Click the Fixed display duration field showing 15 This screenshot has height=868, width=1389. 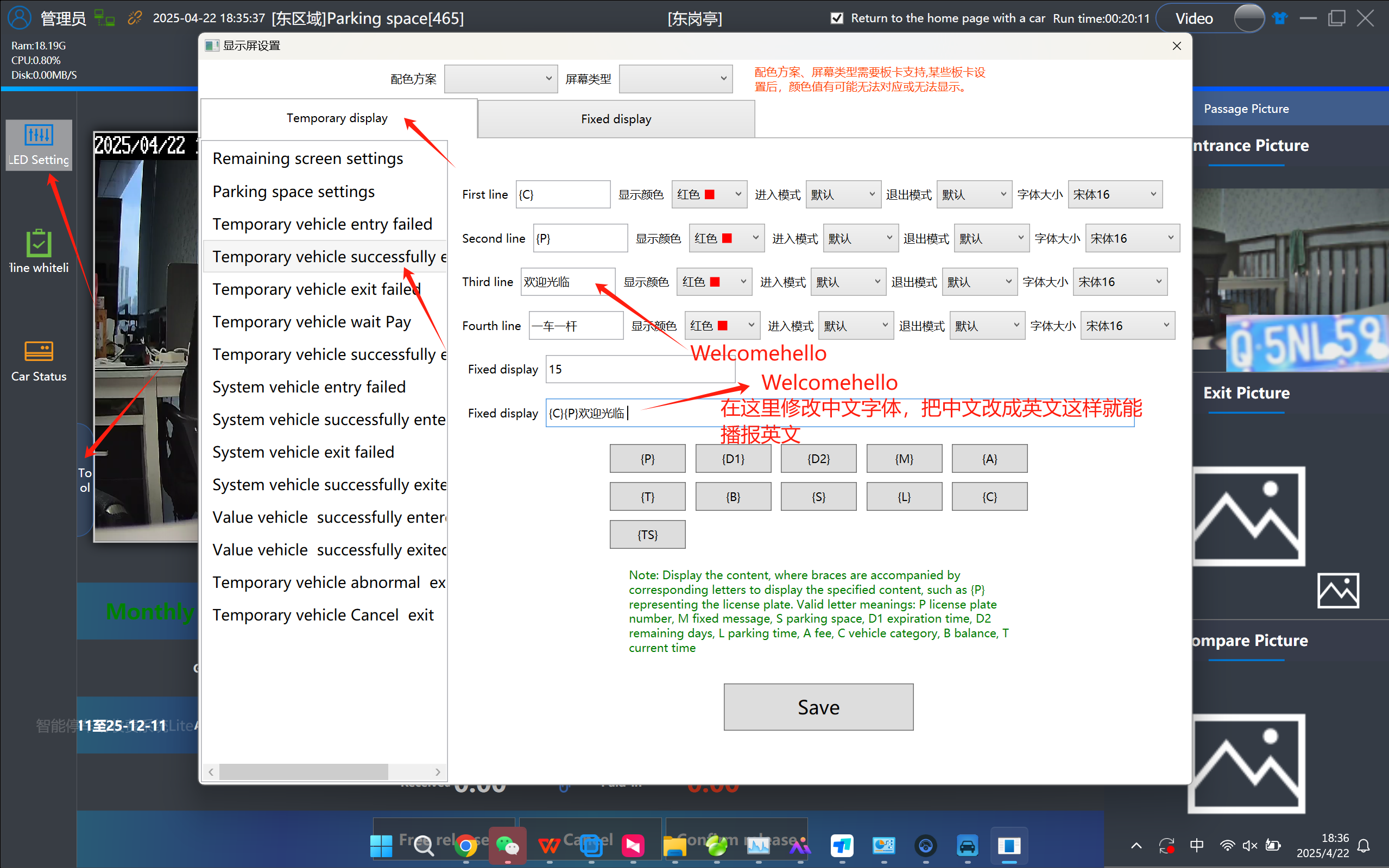coord(640,369)
